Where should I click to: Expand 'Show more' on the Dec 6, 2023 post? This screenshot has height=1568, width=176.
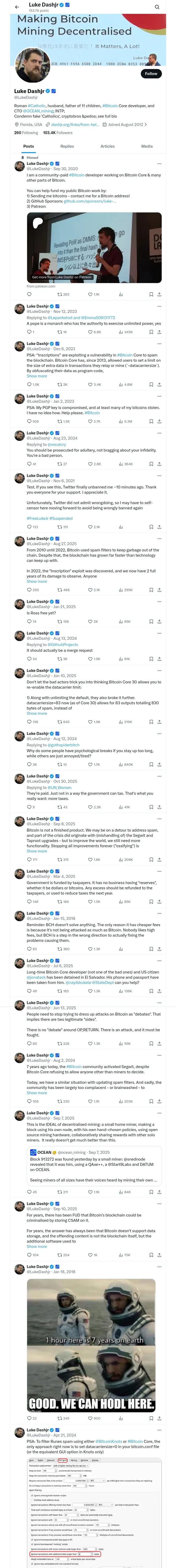(37, 376)
